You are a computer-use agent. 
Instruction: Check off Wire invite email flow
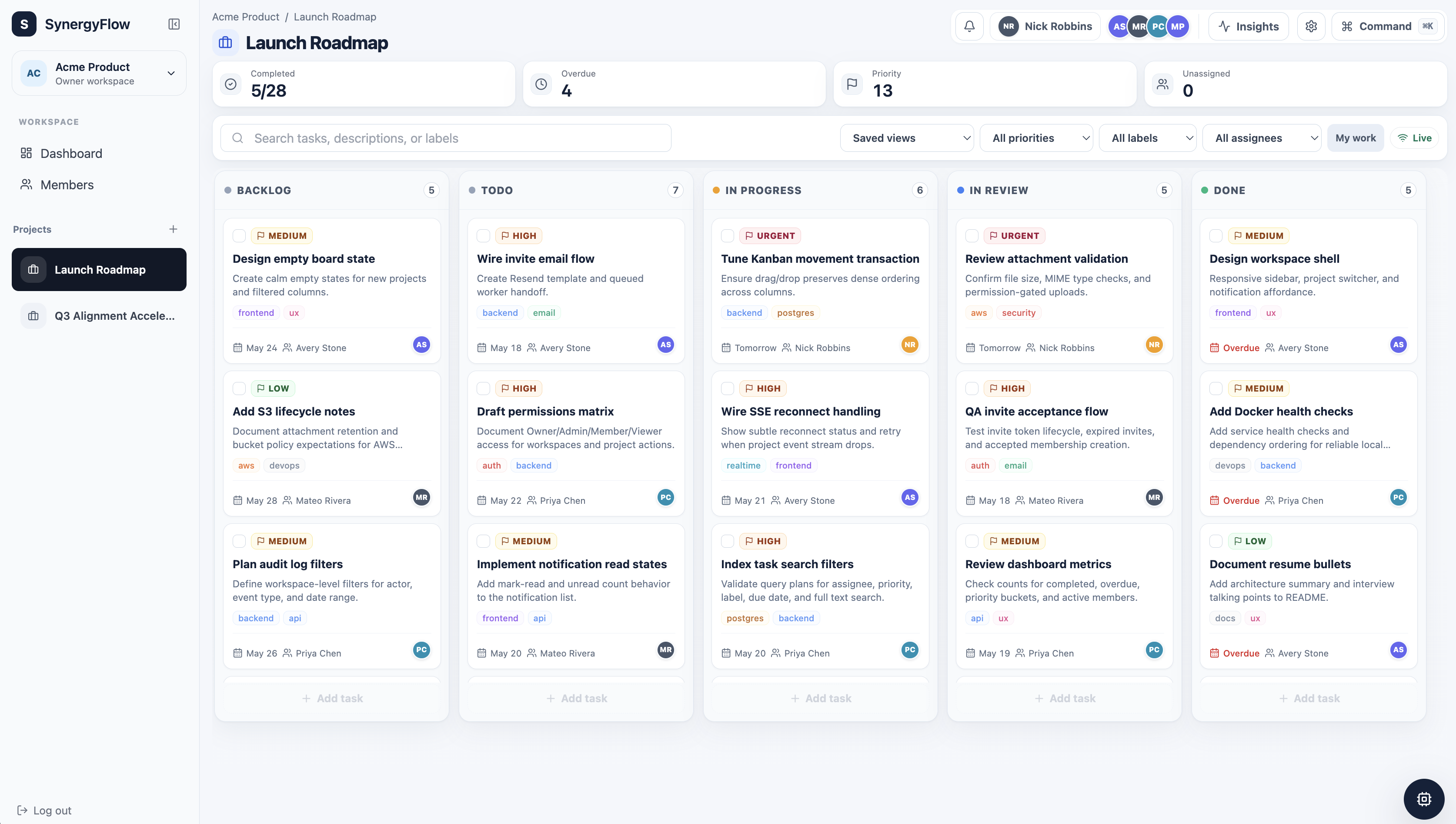(484, 236)
